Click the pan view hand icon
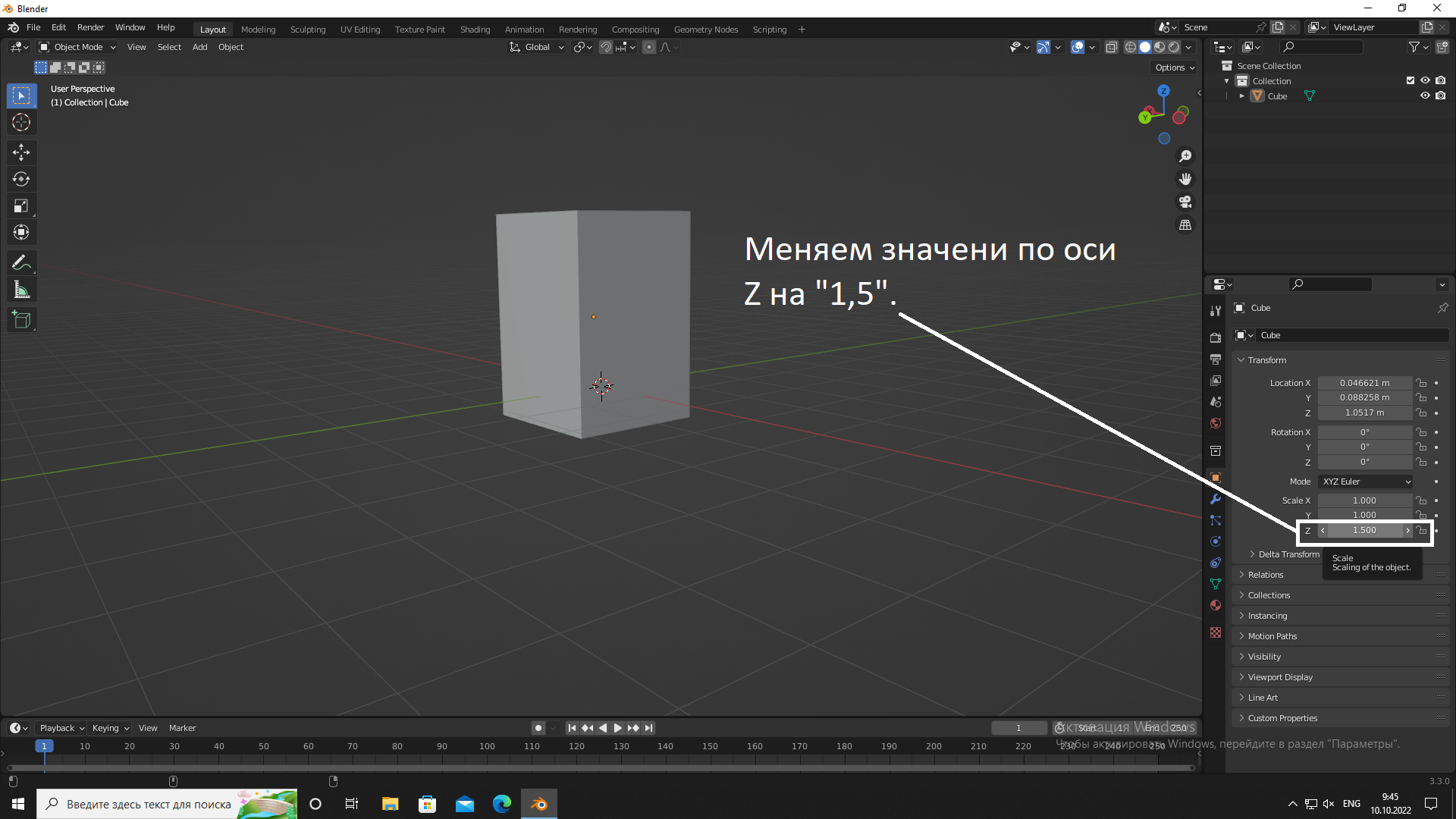This screenshot has width=1456, height=819. click(x=1185, y=179)
